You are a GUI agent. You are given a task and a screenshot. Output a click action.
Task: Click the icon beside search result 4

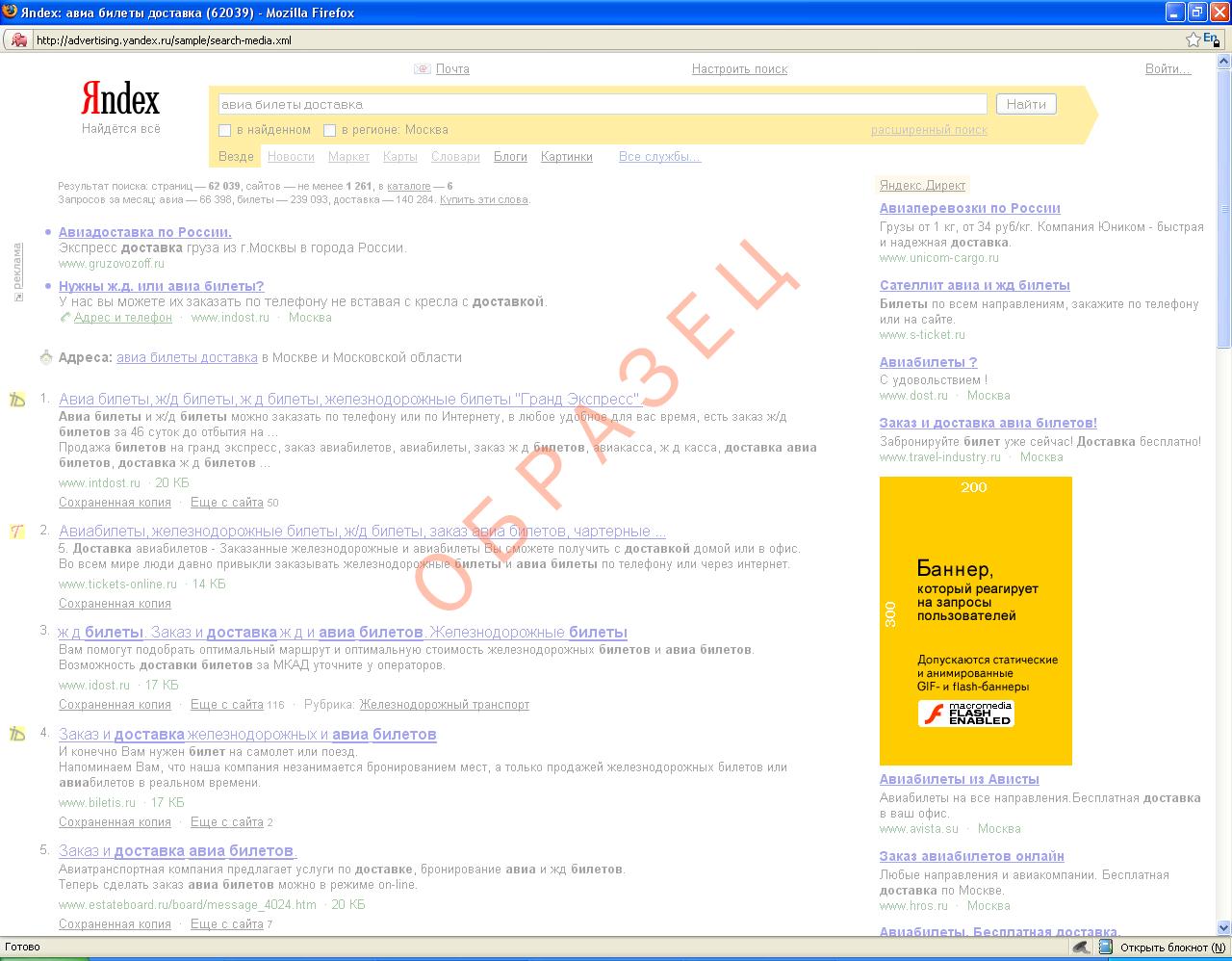(17, 734)
